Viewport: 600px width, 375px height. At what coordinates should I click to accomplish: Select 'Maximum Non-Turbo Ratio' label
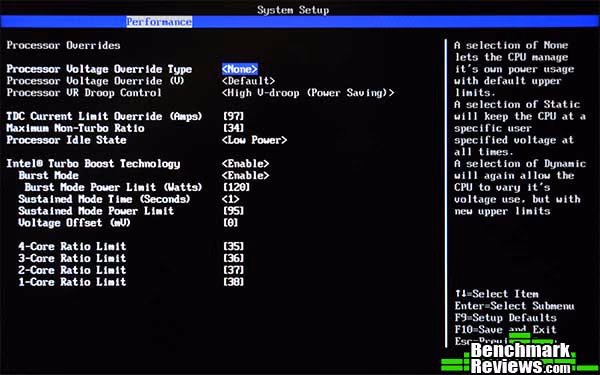click(75, 128)
